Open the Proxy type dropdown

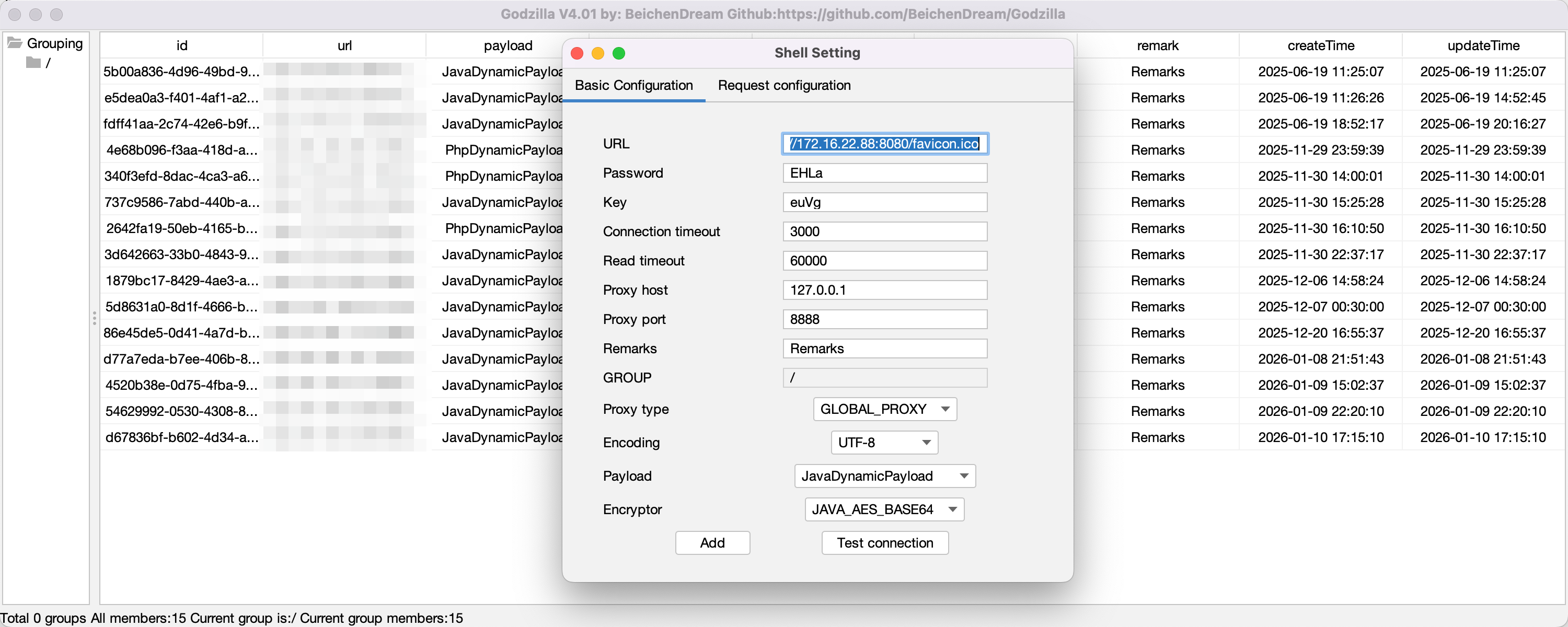[x=884, y=409]
